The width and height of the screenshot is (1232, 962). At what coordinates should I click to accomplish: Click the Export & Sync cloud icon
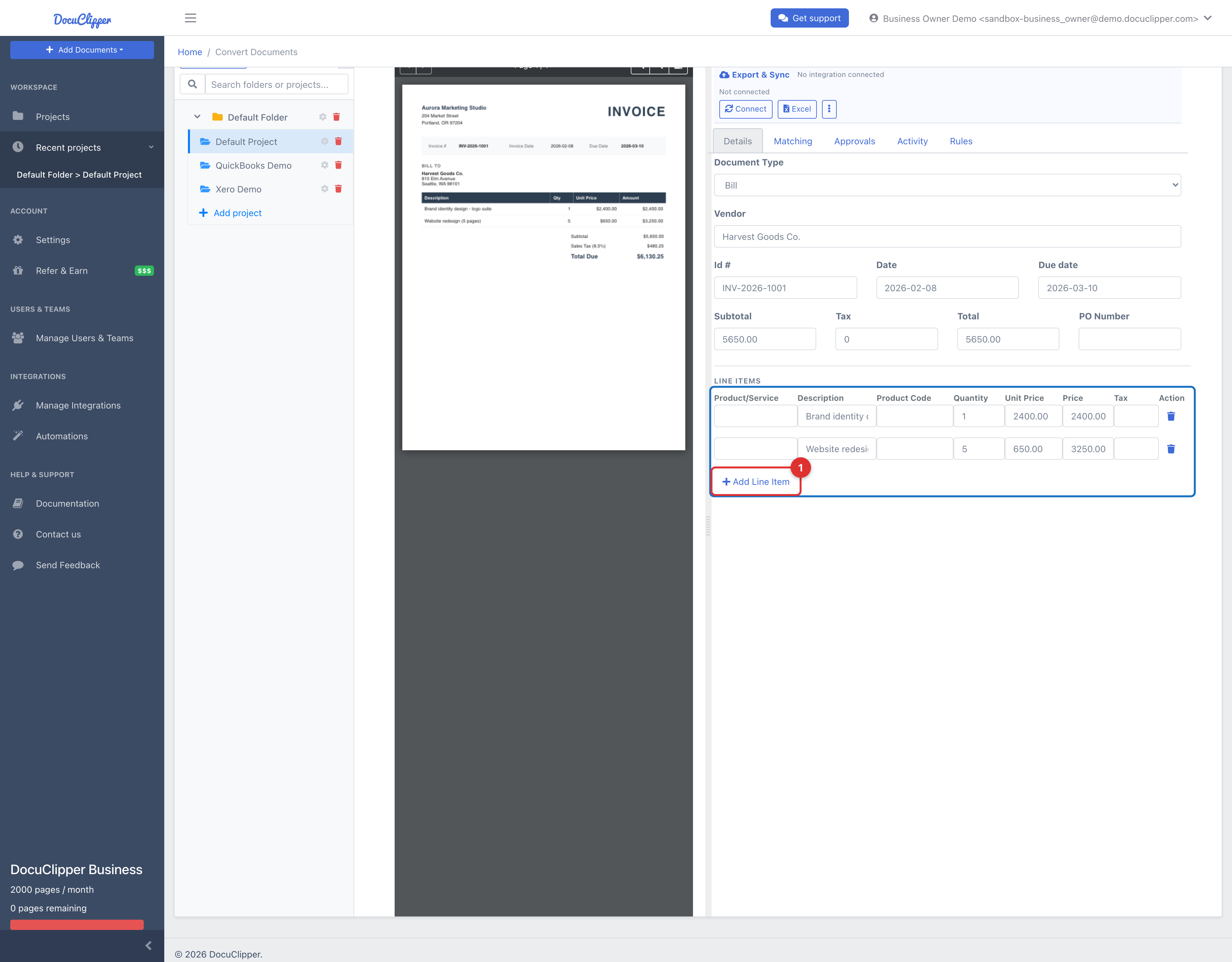pos(724,74)
